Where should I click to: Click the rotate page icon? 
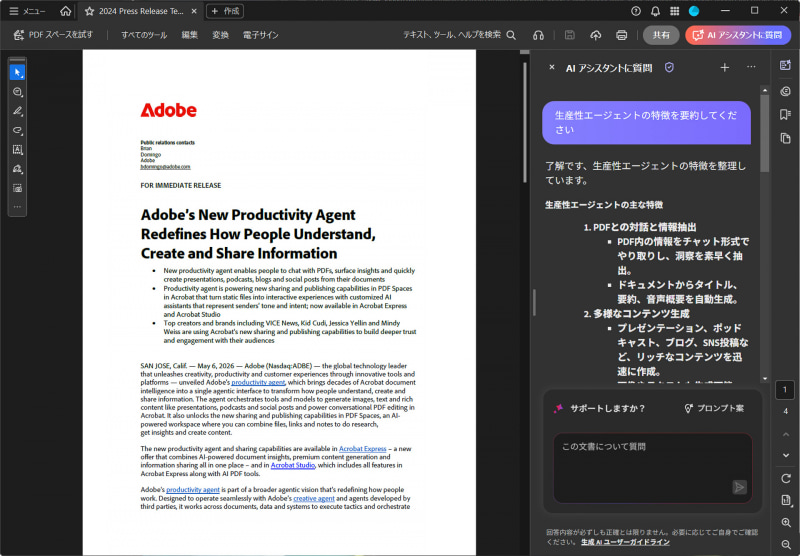(786, 478)
